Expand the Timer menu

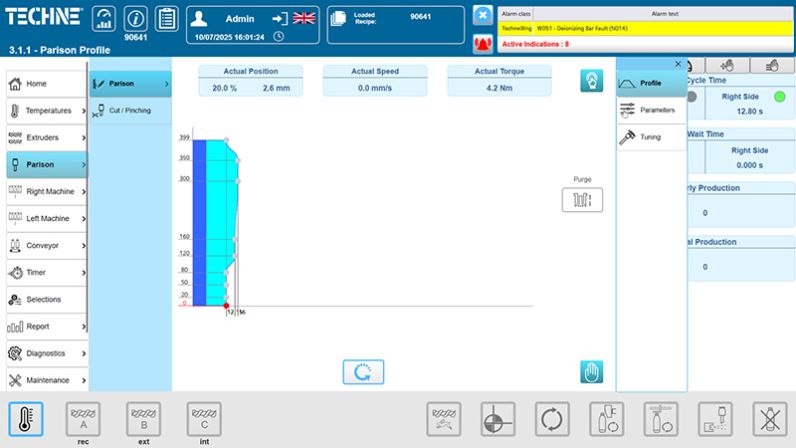pos(47,272)
